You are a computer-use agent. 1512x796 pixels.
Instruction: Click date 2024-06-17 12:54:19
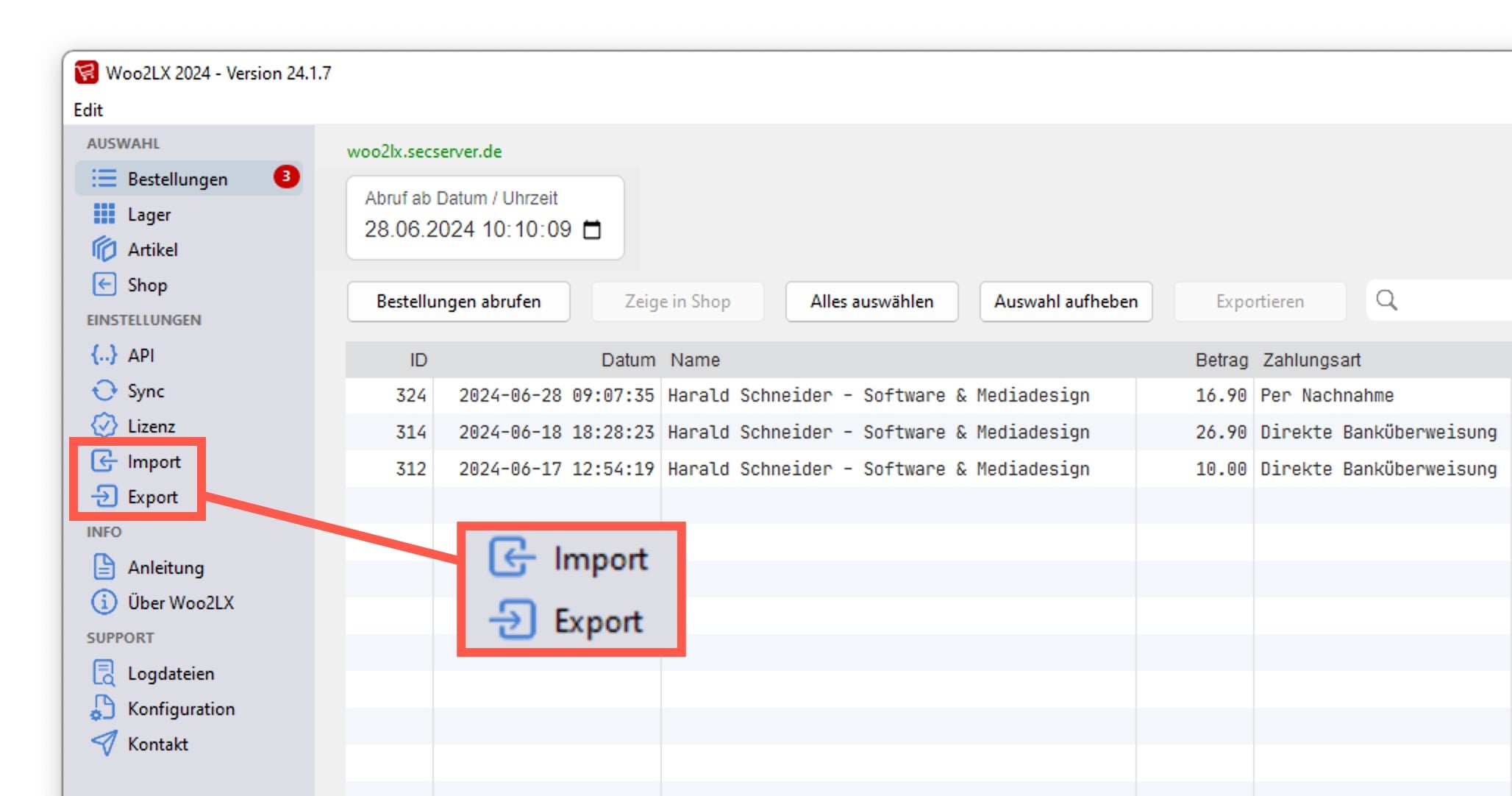pos(557,469)
